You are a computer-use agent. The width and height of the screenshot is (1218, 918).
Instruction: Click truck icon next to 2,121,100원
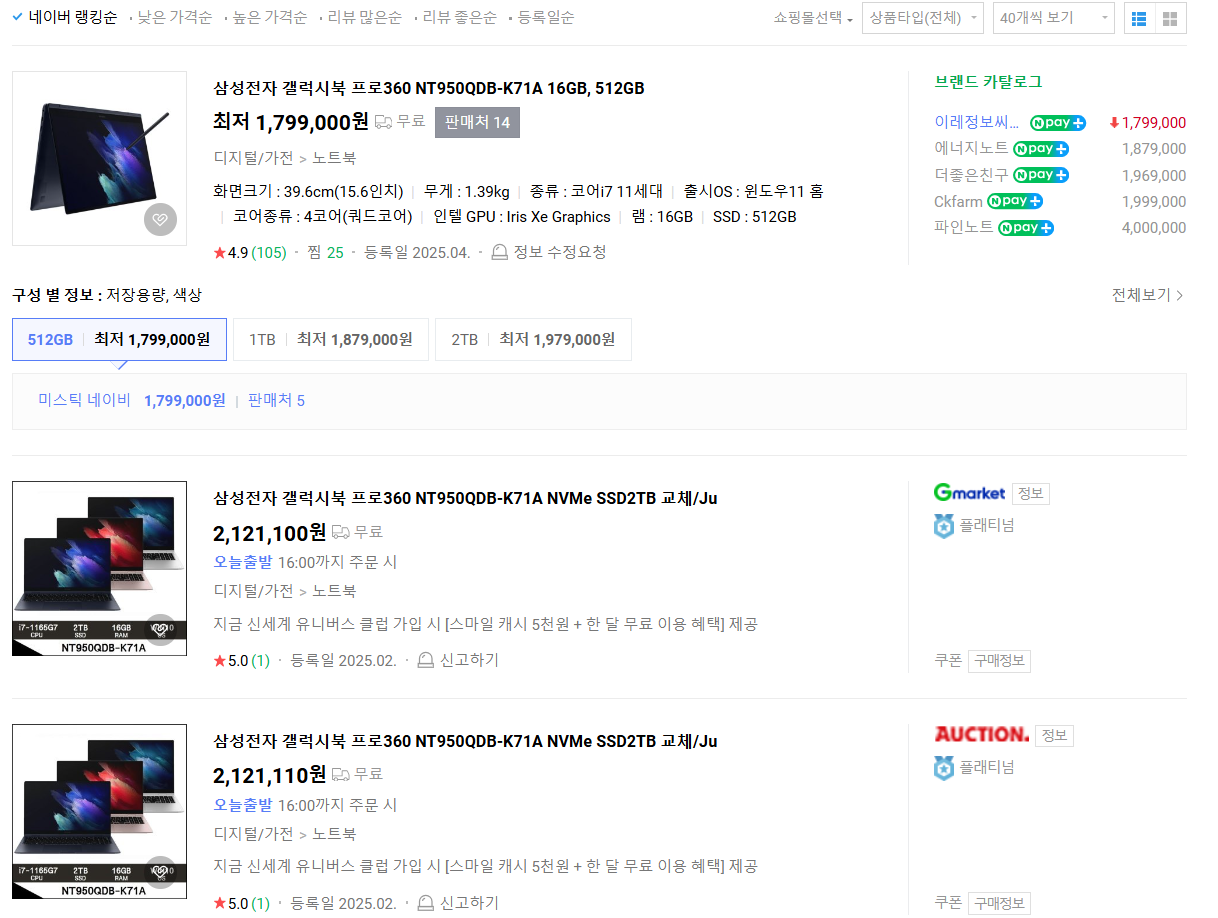point(341,532)
